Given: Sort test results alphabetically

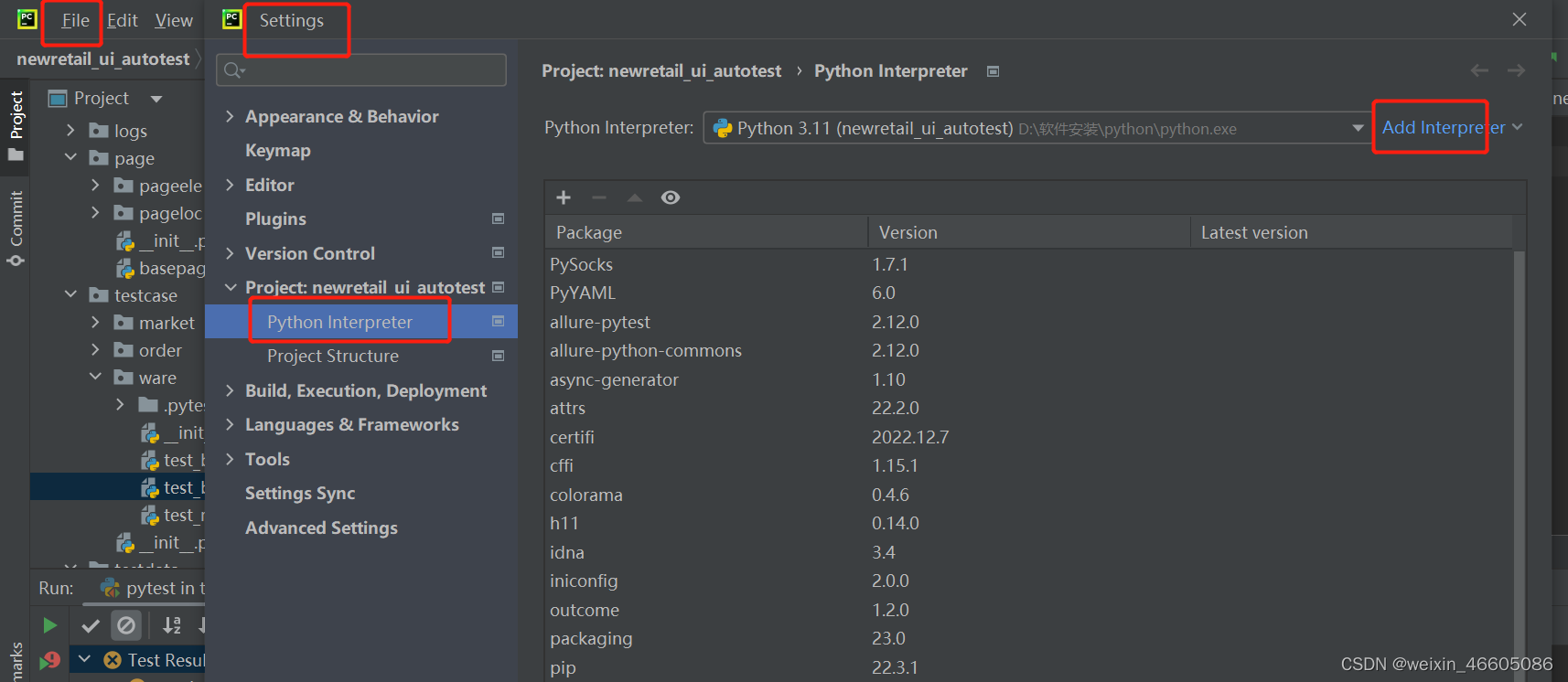Looking at the screenshot, I should [x=171, y=625].
